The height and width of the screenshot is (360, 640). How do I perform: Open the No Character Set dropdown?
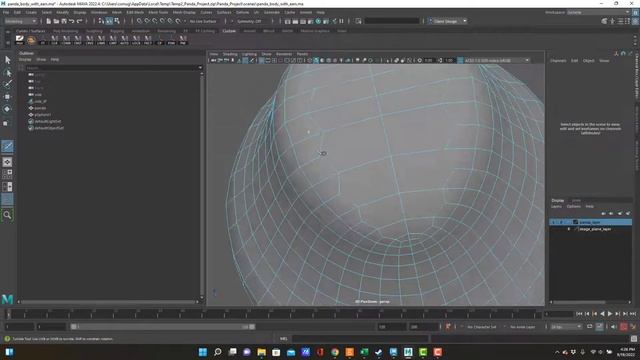click(x=482, y=327)
